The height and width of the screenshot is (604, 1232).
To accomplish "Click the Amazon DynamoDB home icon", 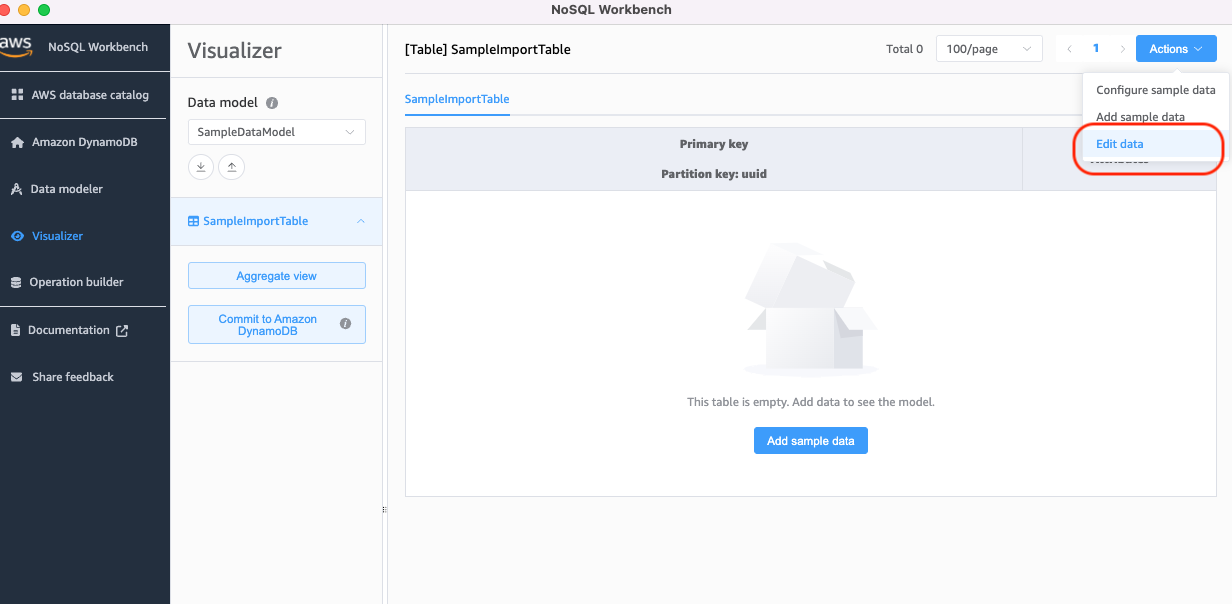I will pyautogui.click(x=17, y=142).
